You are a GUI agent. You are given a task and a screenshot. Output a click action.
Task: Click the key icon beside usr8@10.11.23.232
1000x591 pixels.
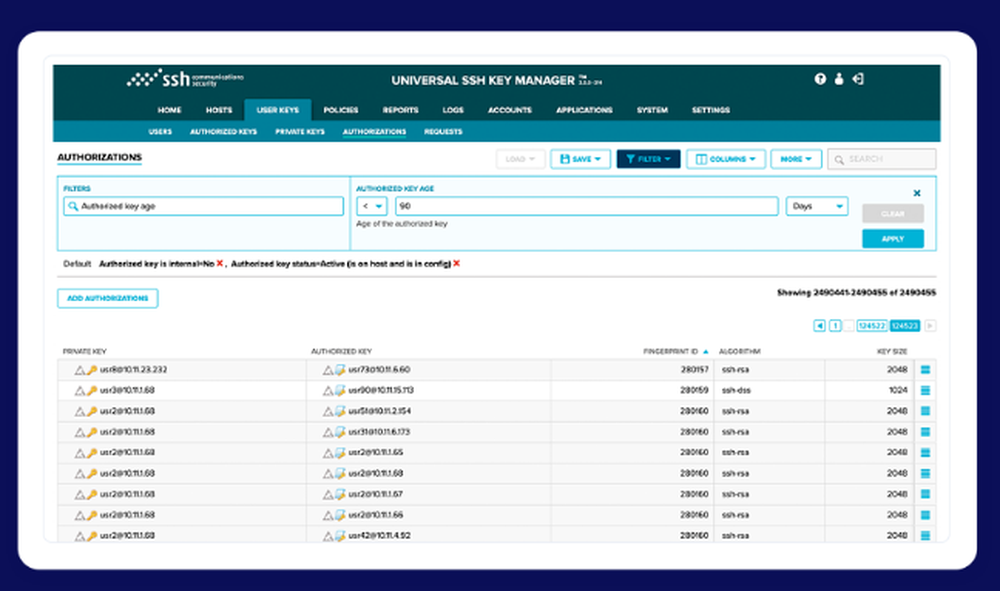(x=92, y=370)
